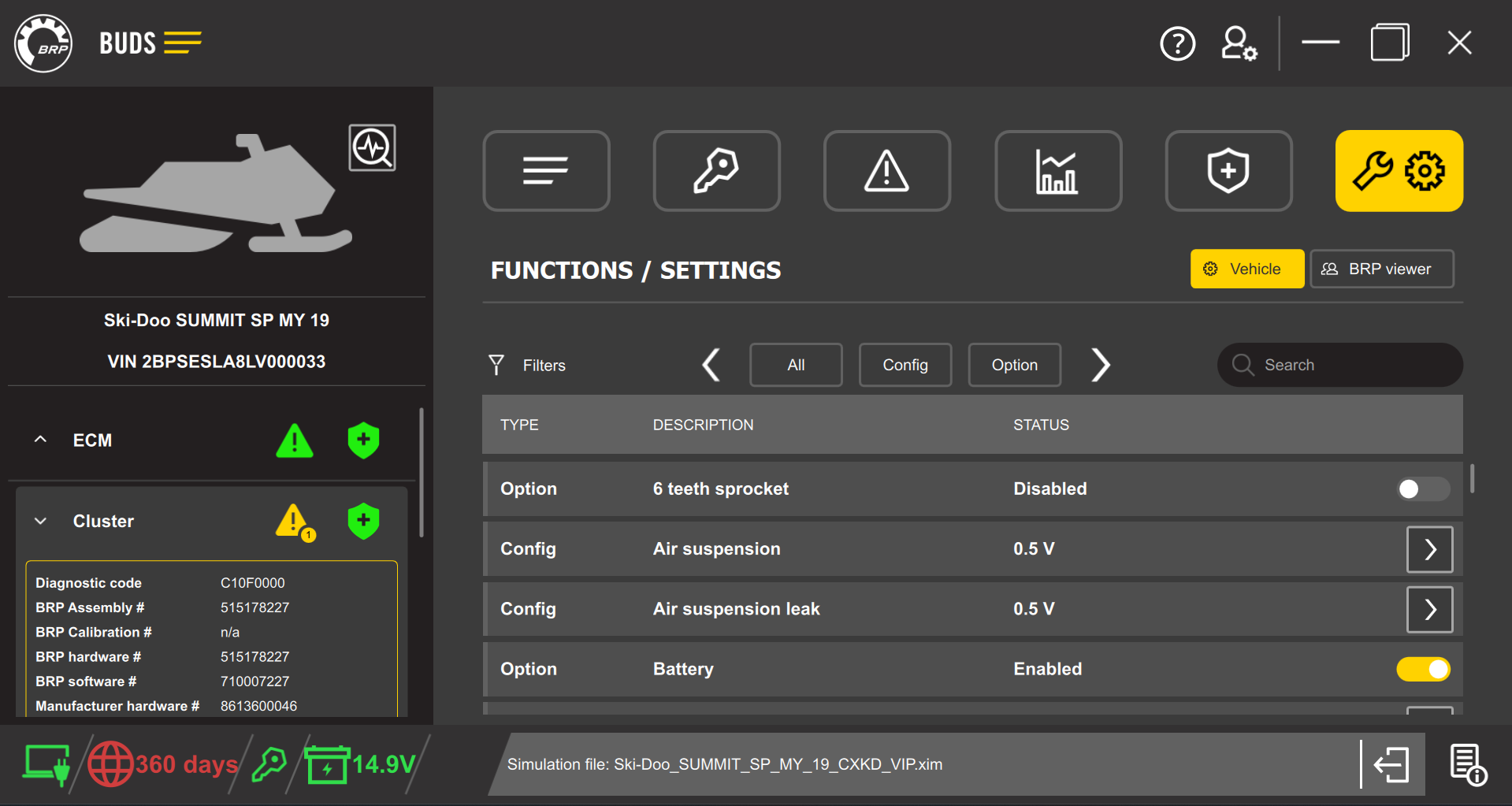Open the Air suspension config details chevron
This screenshot has width=1512, height=806.
[x=1428, y=549]
